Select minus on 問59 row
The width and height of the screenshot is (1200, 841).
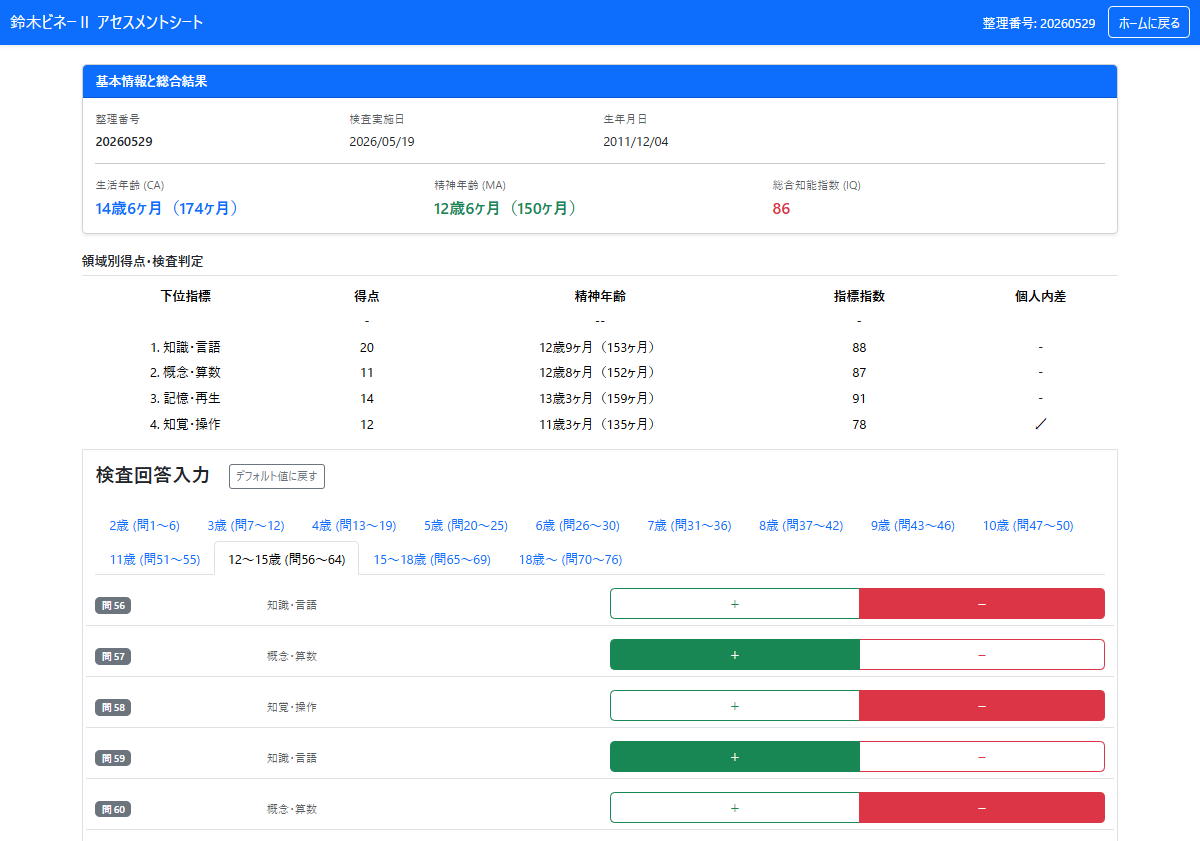982,757
